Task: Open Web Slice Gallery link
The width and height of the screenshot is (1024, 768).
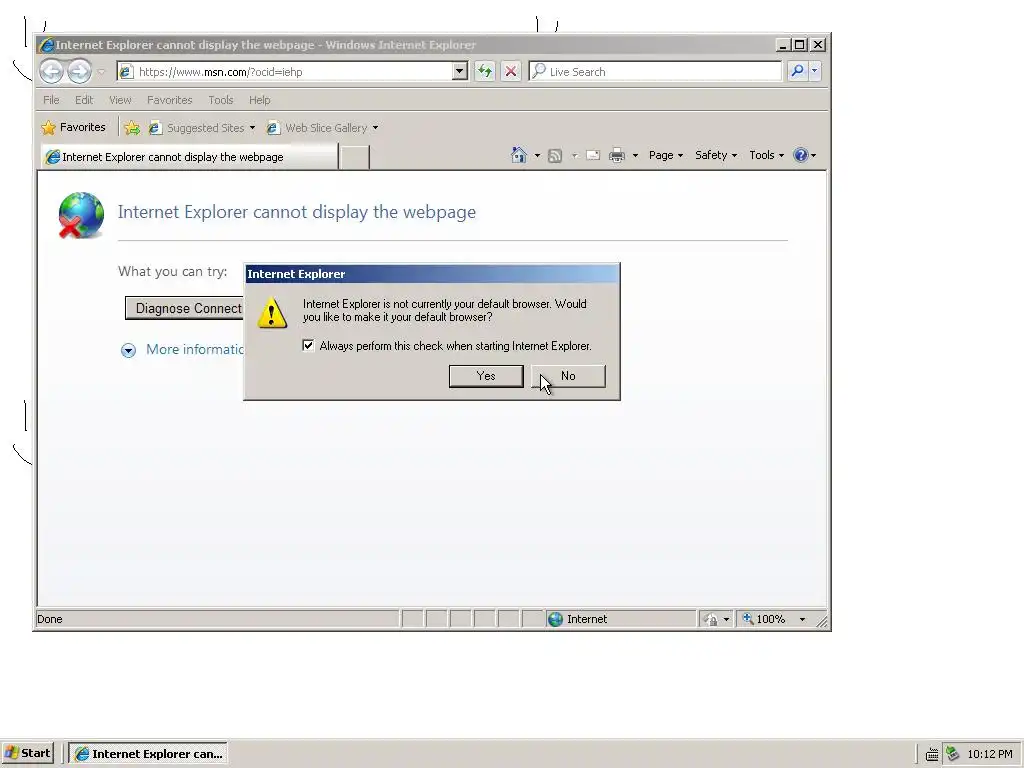Action: (326, 128)
